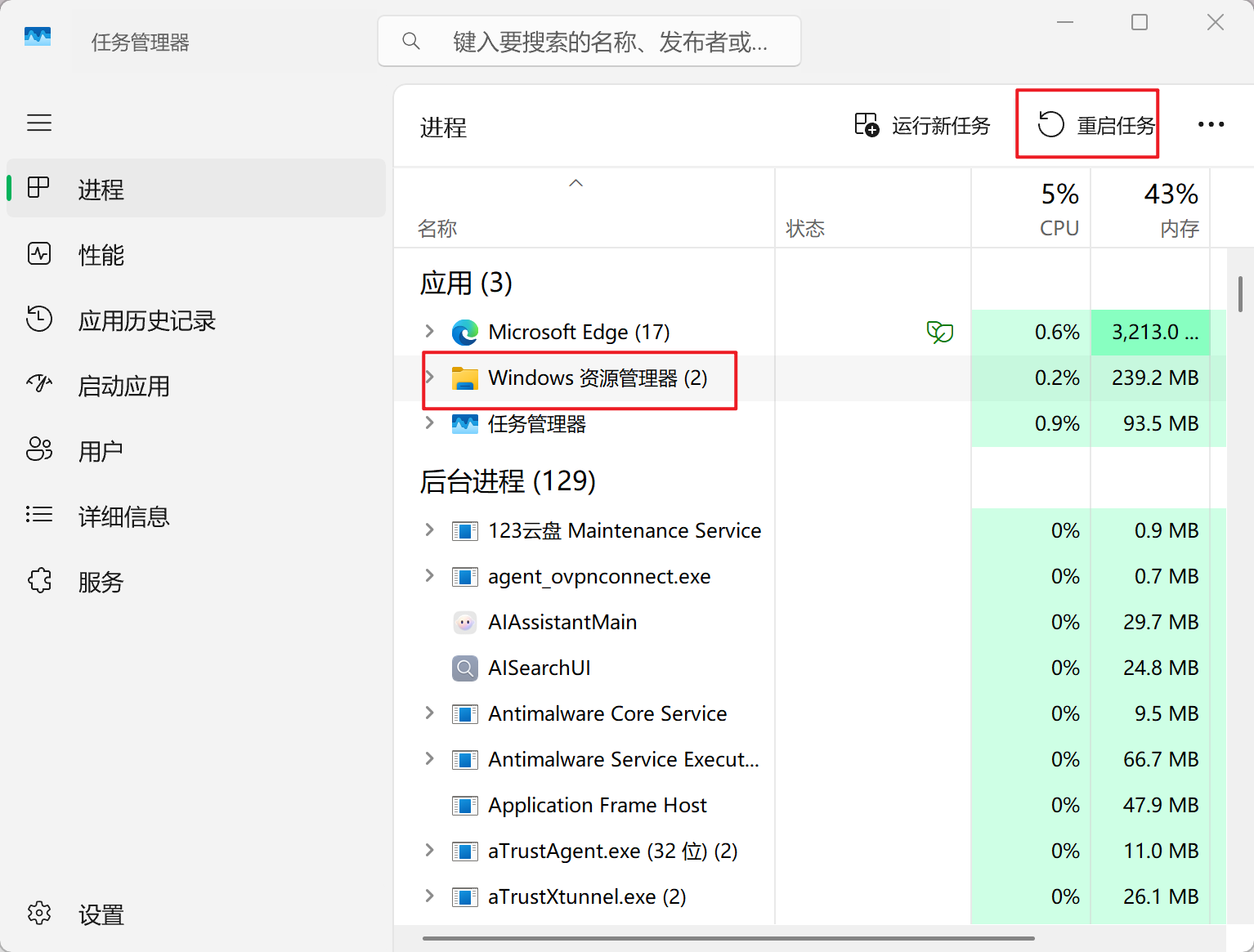Expand the 任务管理器 process group

(429, 422)
